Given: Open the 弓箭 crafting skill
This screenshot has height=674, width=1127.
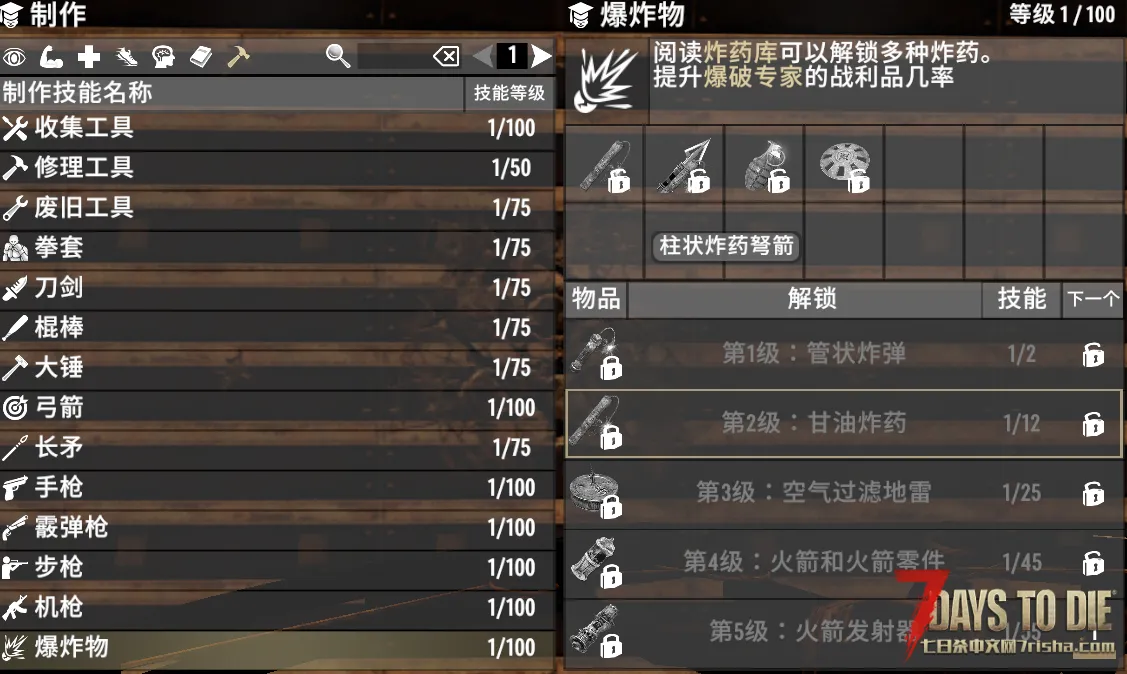Looking at the screenshot, I should [x=277, y=408].
